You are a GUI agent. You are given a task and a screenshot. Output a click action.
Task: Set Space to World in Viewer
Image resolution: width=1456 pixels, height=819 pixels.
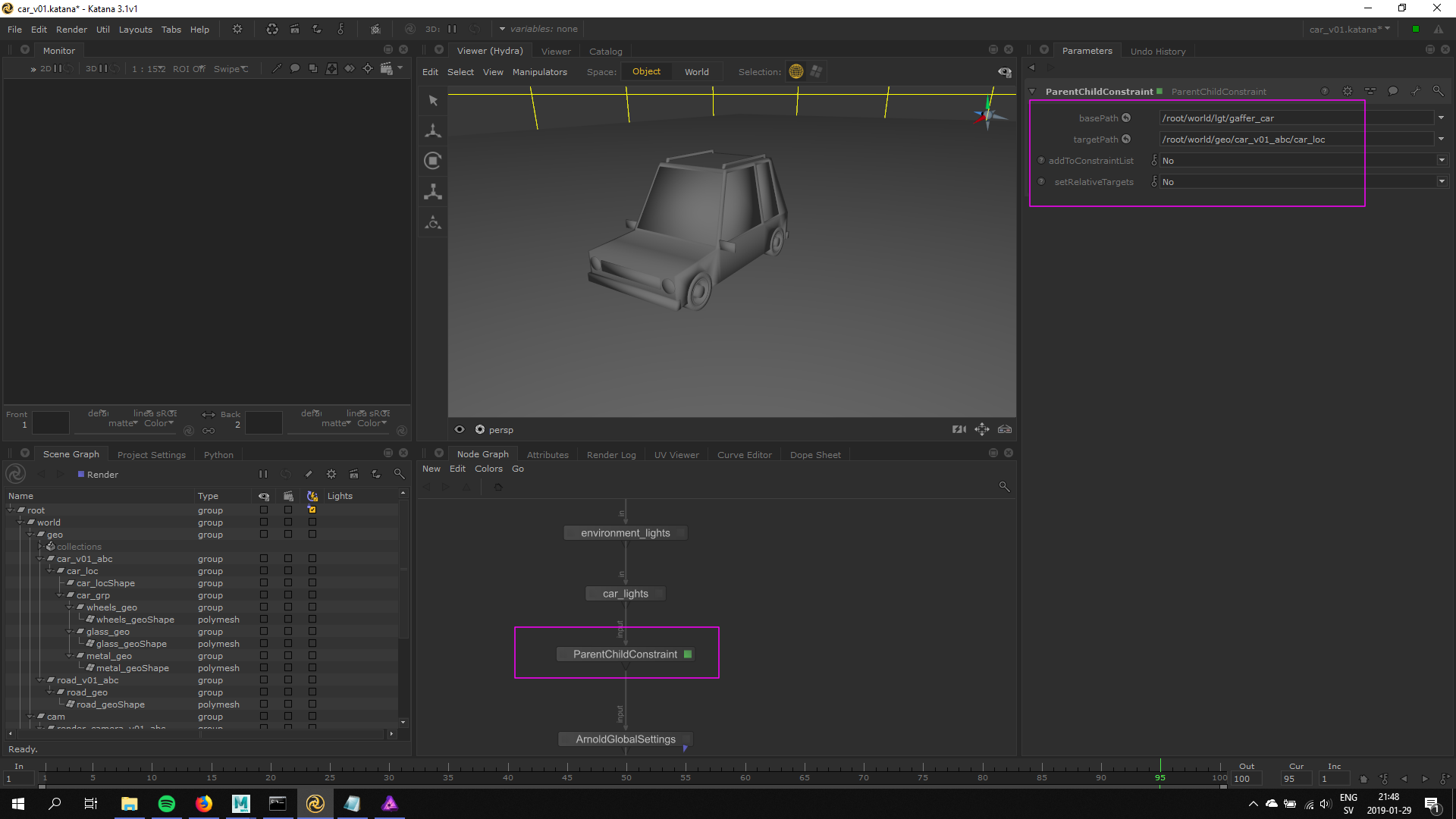click(x=696, y=72)
